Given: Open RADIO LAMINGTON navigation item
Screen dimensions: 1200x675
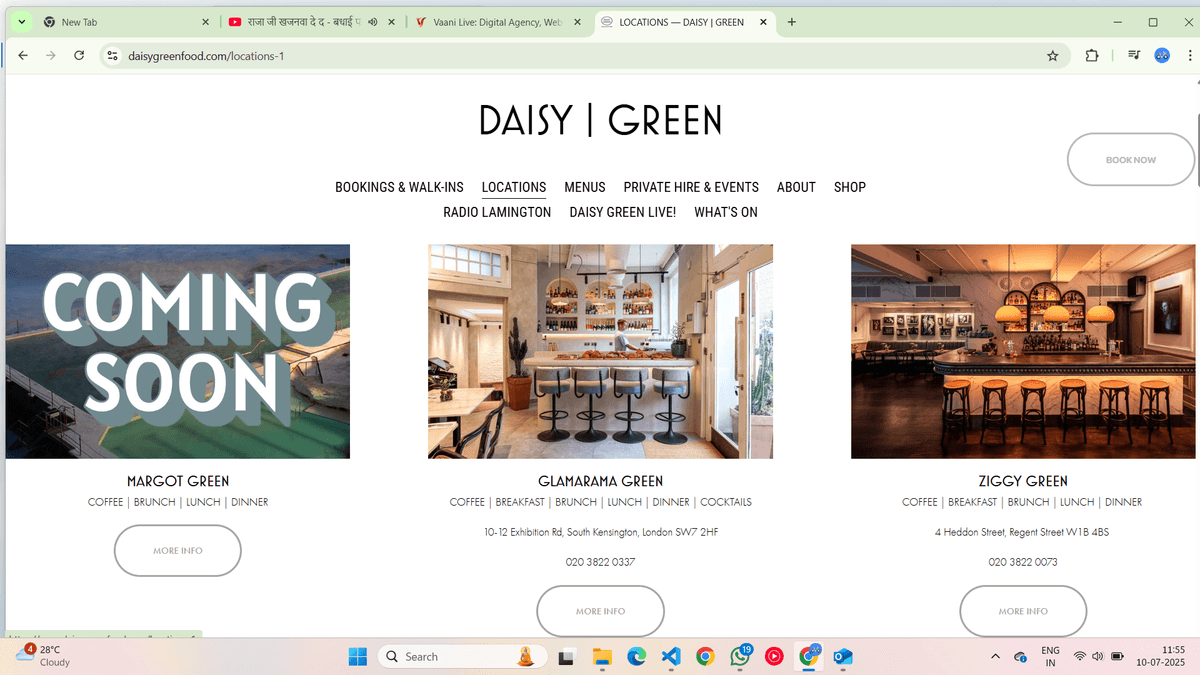Looking at the screenshot, I should click(497, 212).
